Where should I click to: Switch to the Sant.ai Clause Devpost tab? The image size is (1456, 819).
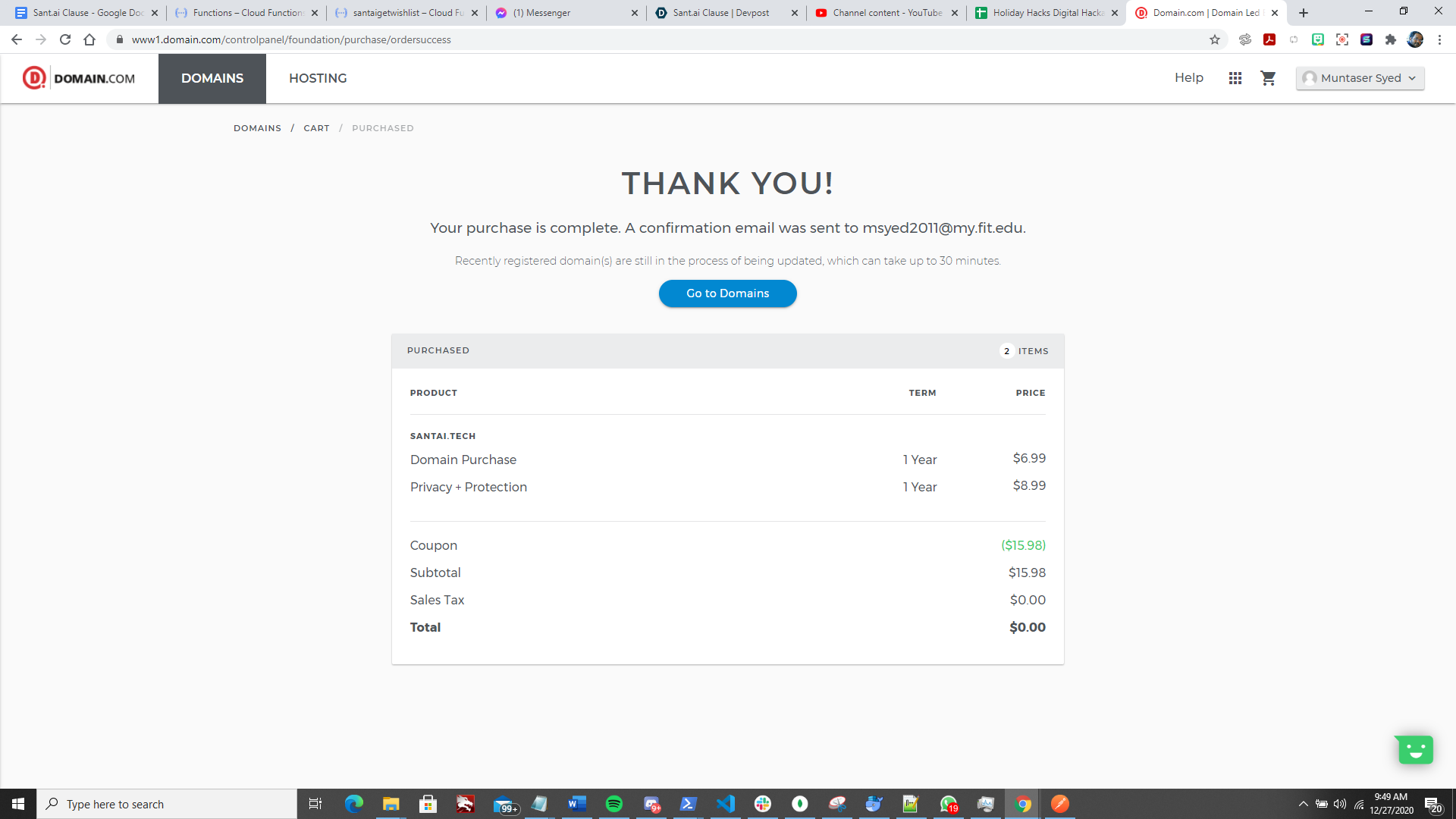[720, 13]
